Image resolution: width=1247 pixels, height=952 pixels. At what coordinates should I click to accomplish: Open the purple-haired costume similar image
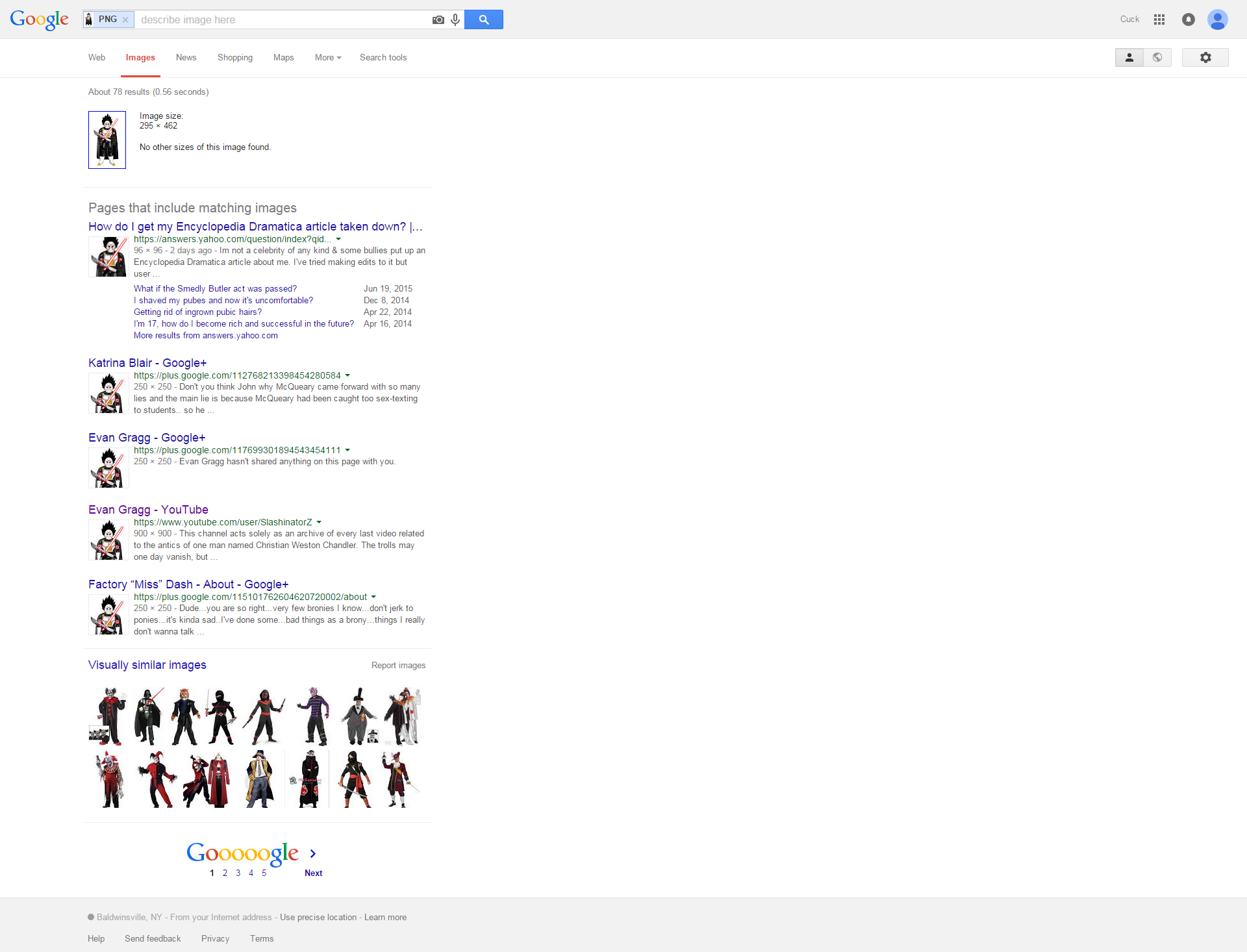(x=315, y=716)
